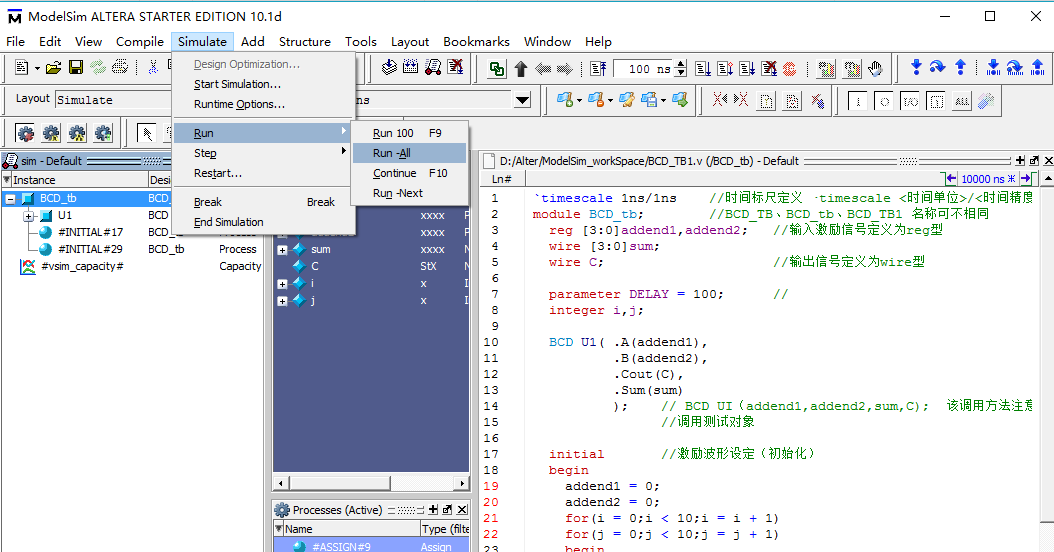The width and height of the screenshot is (1054, 552).
Task: Choose Continue from the Run submenu
Action: pyautogui.click(x=409, y=173)
